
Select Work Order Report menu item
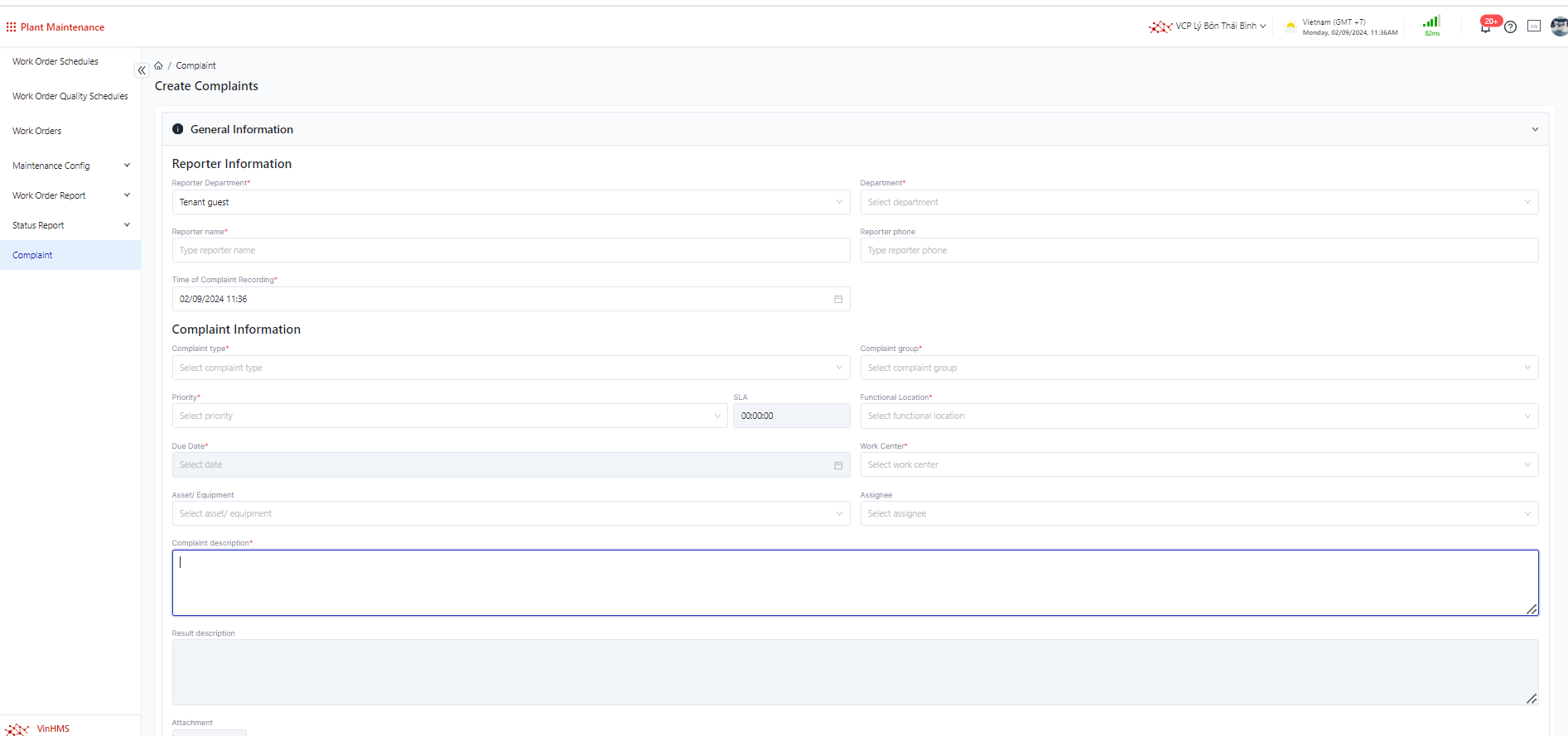[49, 195]
